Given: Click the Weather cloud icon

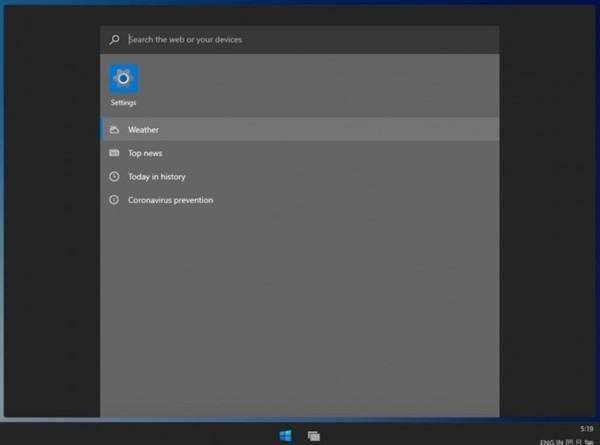Looking at the screenshot, I should click(114, 130).
